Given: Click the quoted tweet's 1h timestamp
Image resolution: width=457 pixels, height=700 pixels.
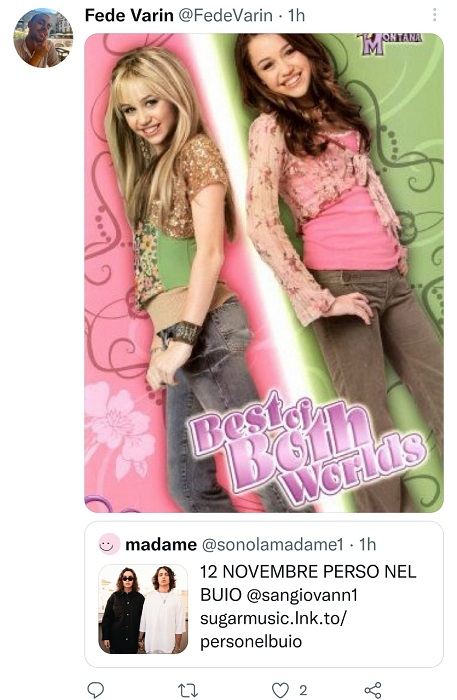Looking at the screenshot, I should [368, 545].
